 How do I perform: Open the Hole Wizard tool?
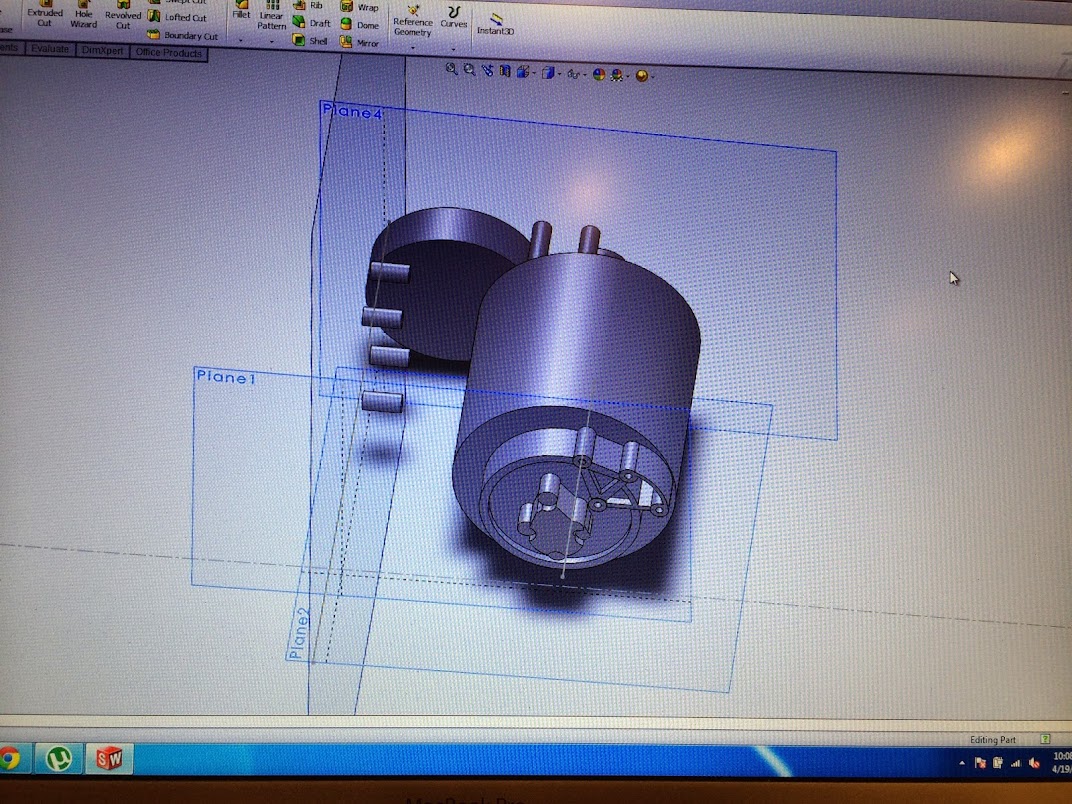pyautogui.click(x=83, y=16)
